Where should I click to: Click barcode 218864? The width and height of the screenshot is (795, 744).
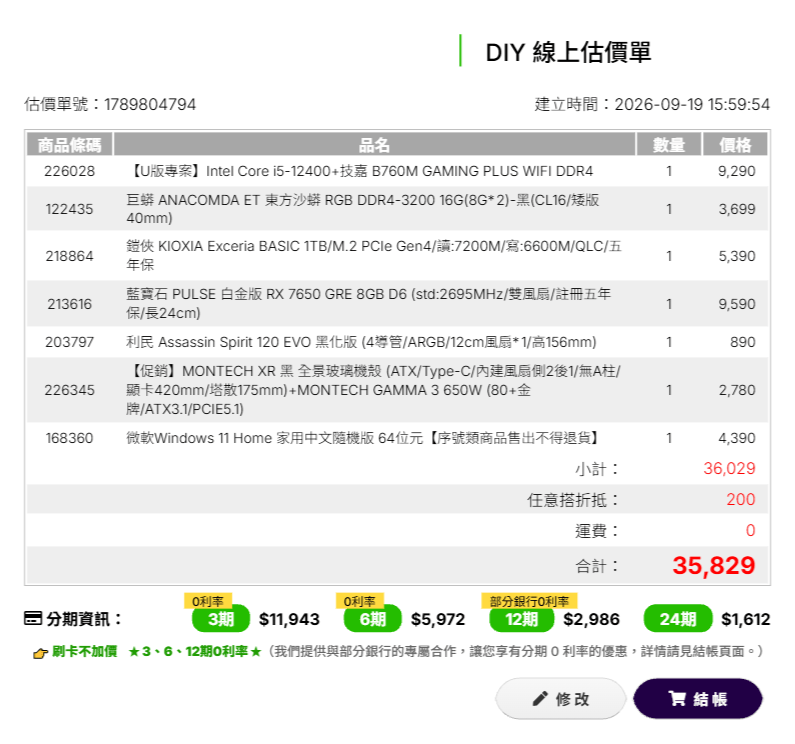tap(69, 256)
